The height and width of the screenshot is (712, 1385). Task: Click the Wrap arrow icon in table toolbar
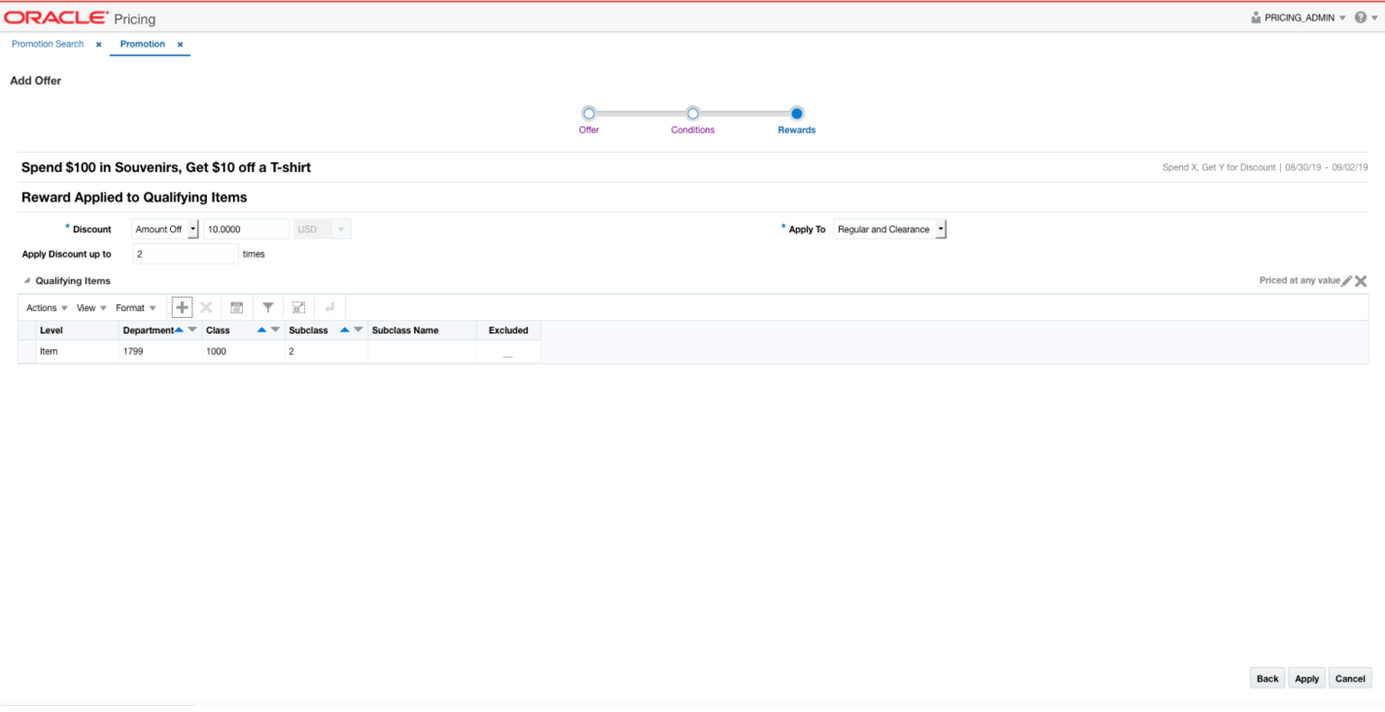[329, 308]
